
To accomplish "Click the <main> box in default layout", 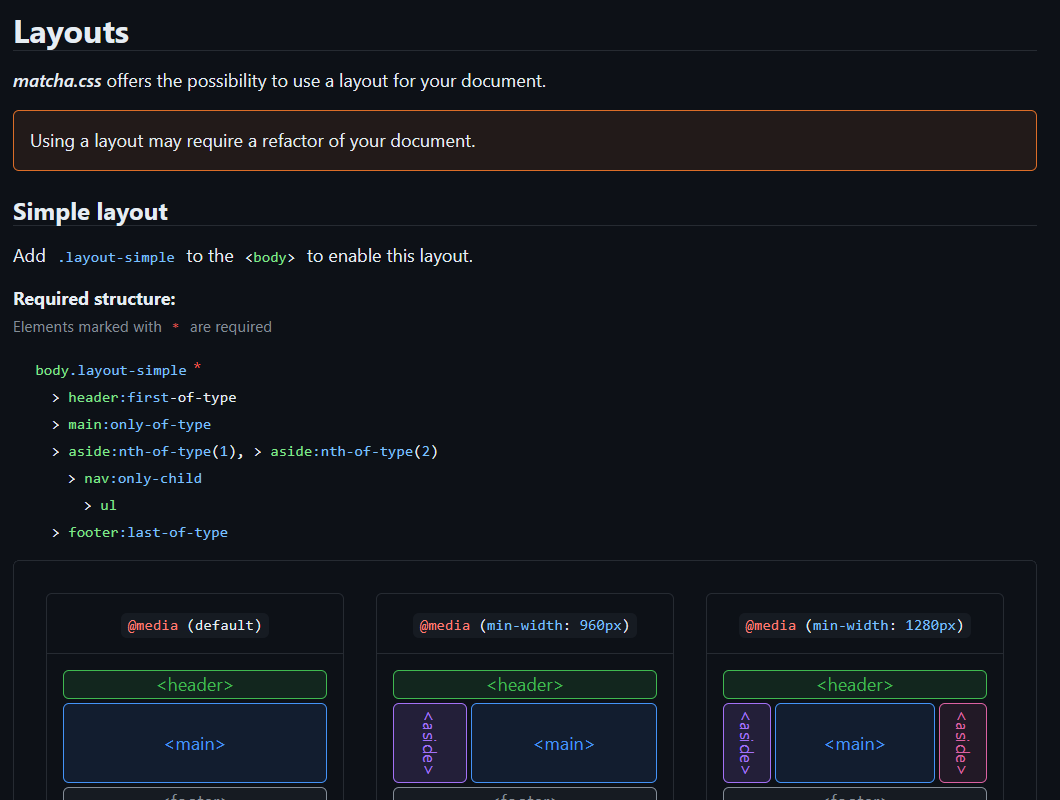I will pos(195,743).
